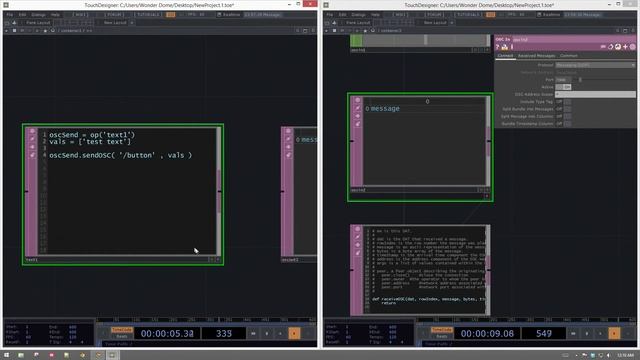Click operator help question mark icon
The width and height of the screenshot is (640, 360).
tap(498, 47)
